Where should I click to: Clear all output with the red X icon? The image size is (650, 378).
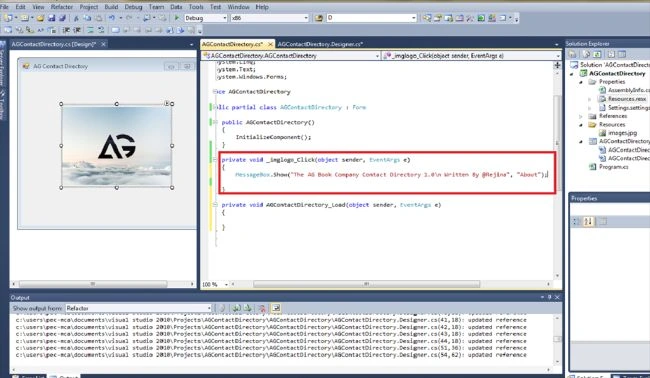pos(262,308)
